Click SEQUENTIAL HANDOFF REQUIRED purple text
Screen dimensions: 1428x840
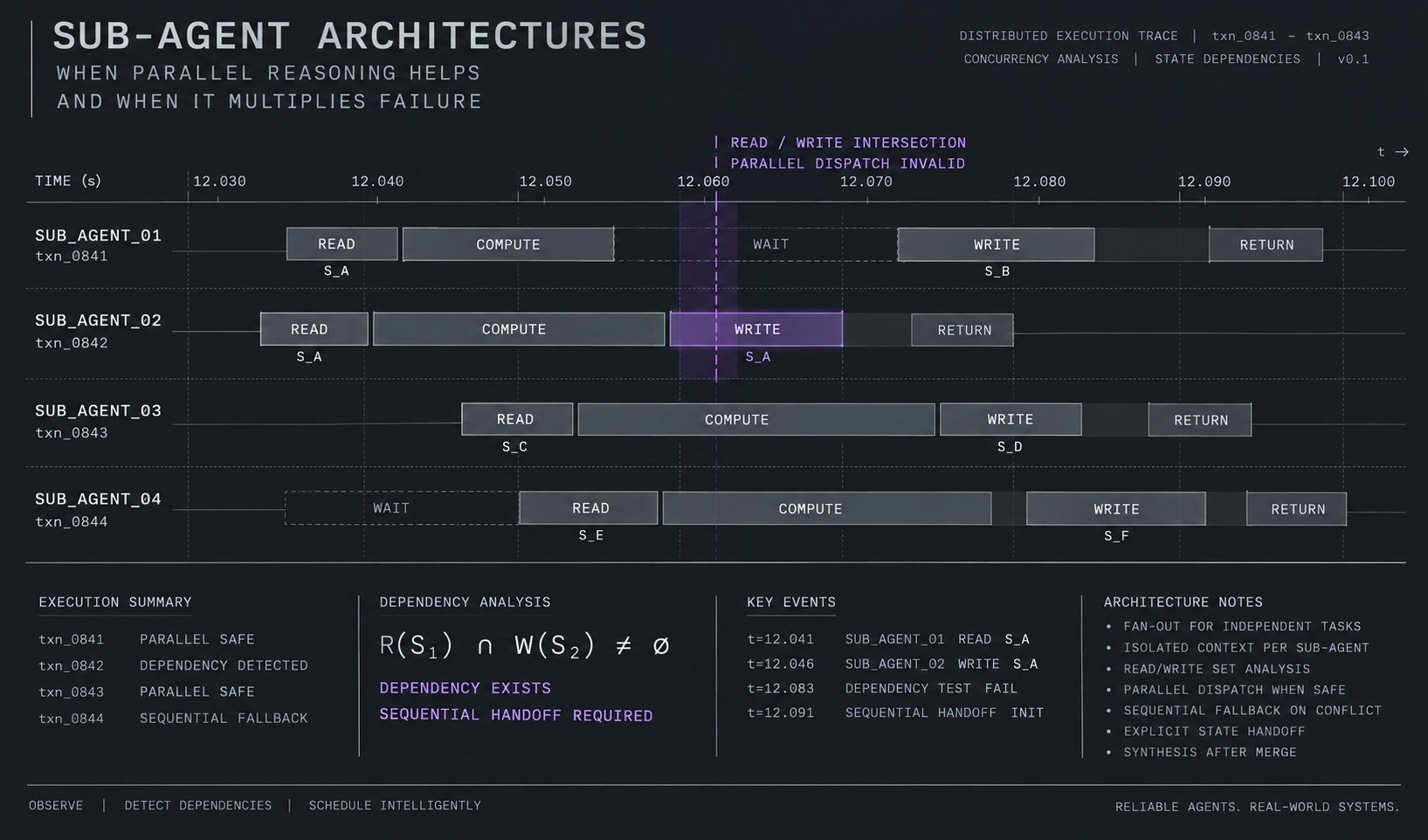point(516,715)
